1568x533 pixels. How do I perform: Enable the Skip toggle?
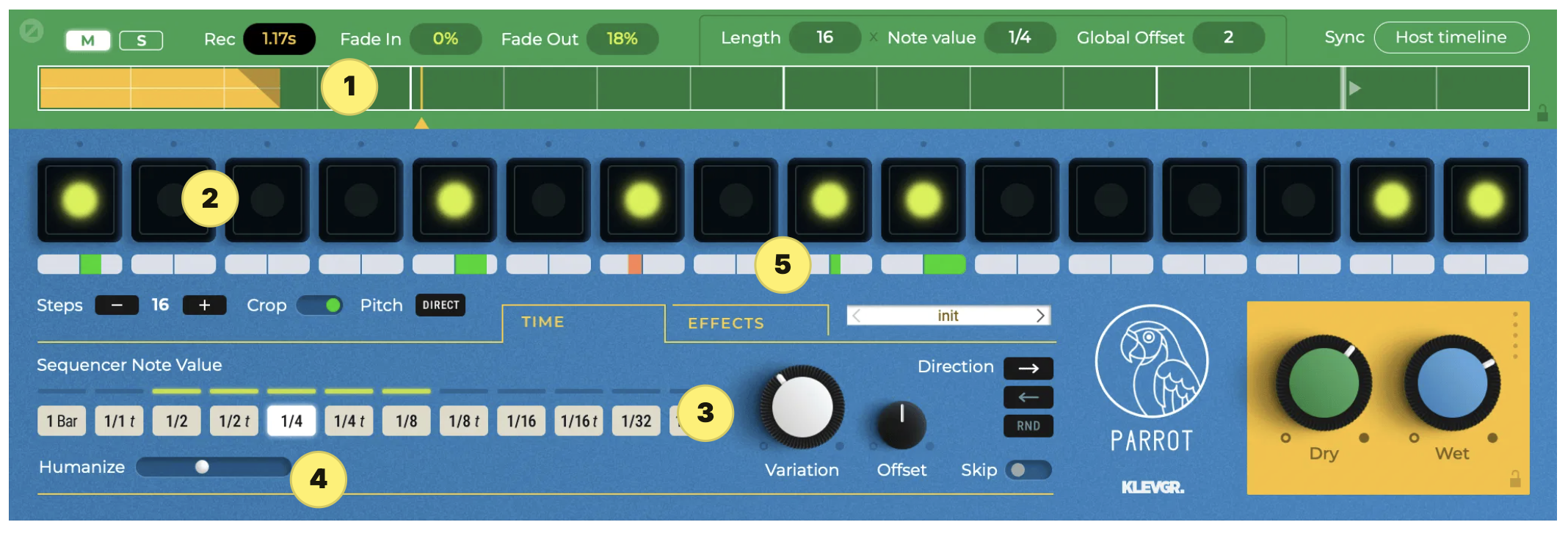1028,470
